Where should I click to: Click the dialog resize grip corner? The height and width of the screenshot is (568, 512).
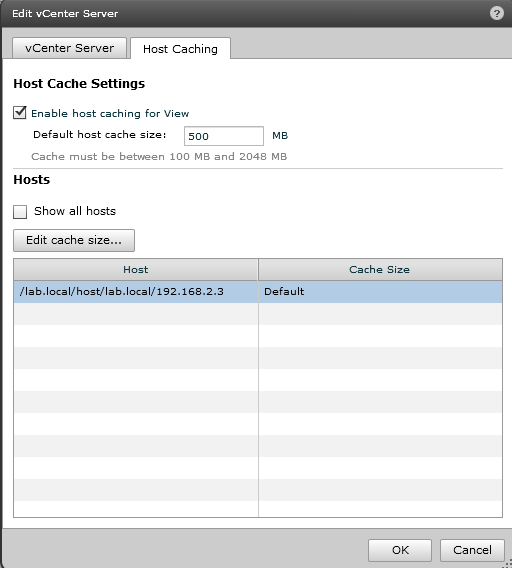507,564
